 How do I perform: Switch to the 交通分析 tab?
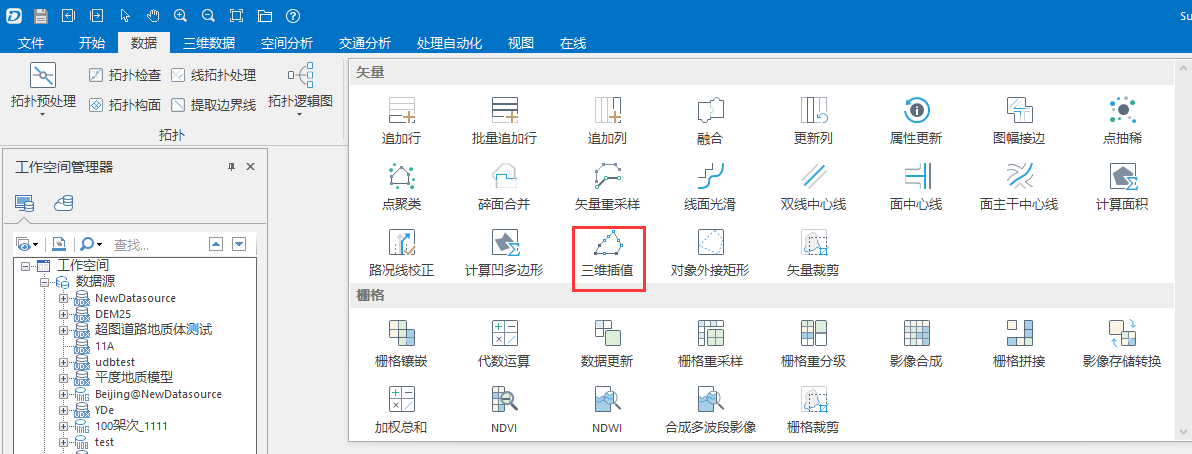pos(364,43)
